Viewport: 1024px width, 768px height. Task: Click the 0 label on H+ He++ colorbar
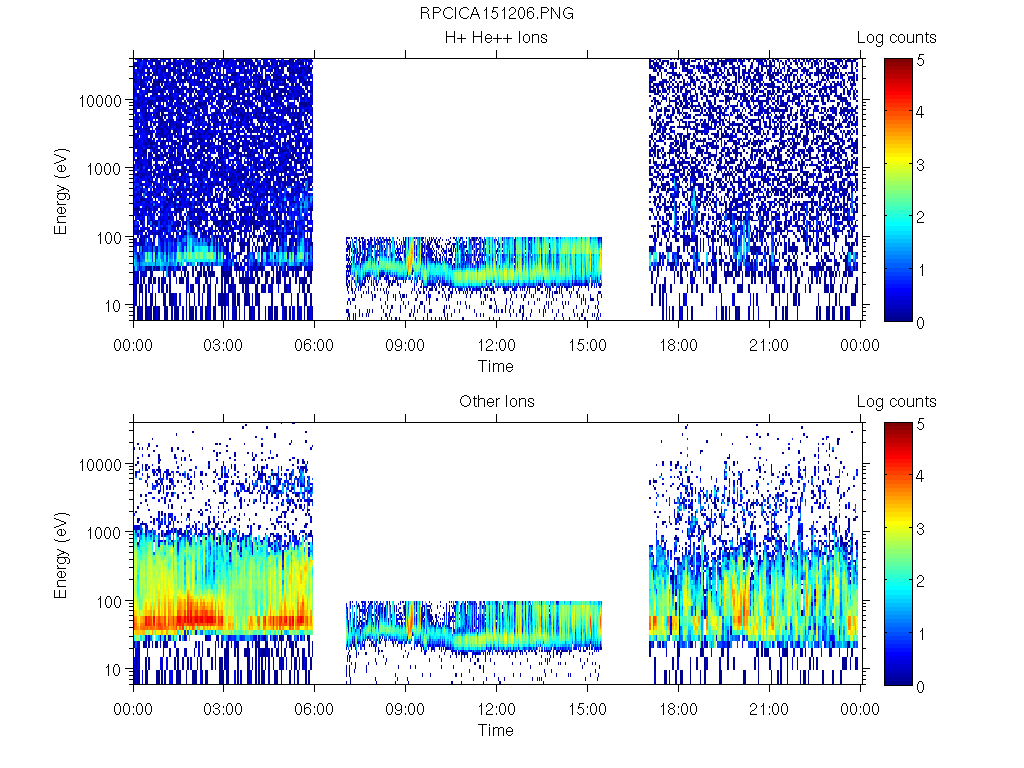tap(921, 323)
